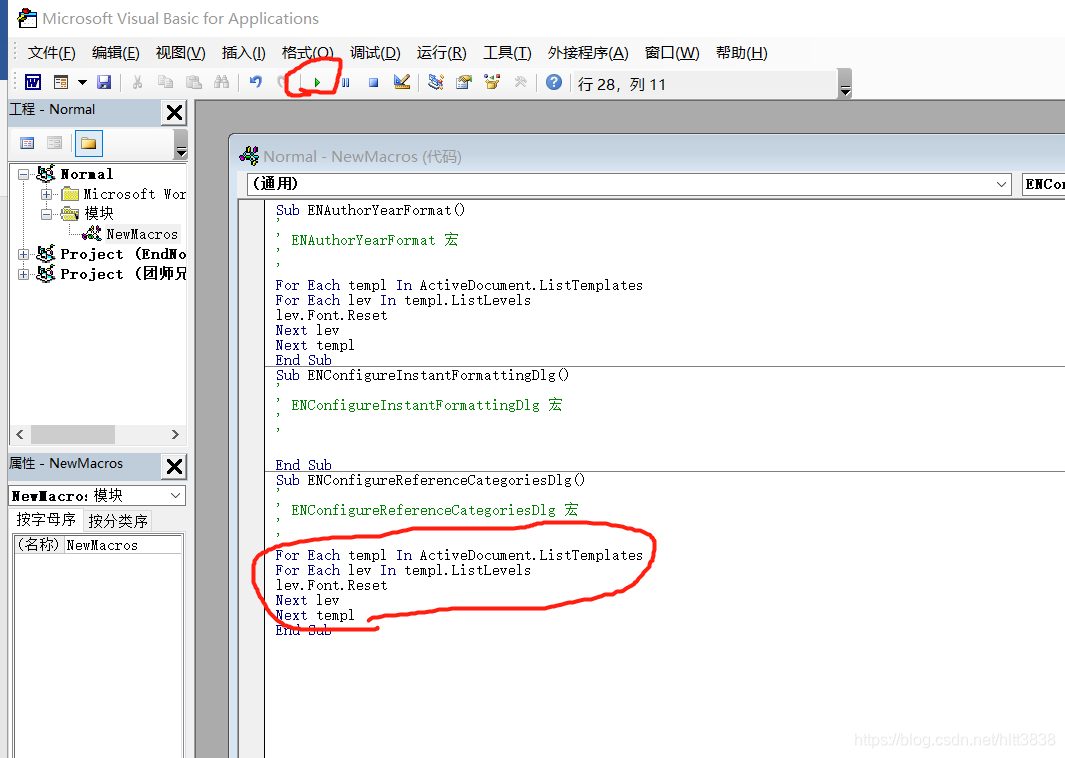Image resolution: width=1065 pixels, height=758 pixels.
Task: Select the Normal project root item
Action: pyautogui.click(x=86, y=174)
